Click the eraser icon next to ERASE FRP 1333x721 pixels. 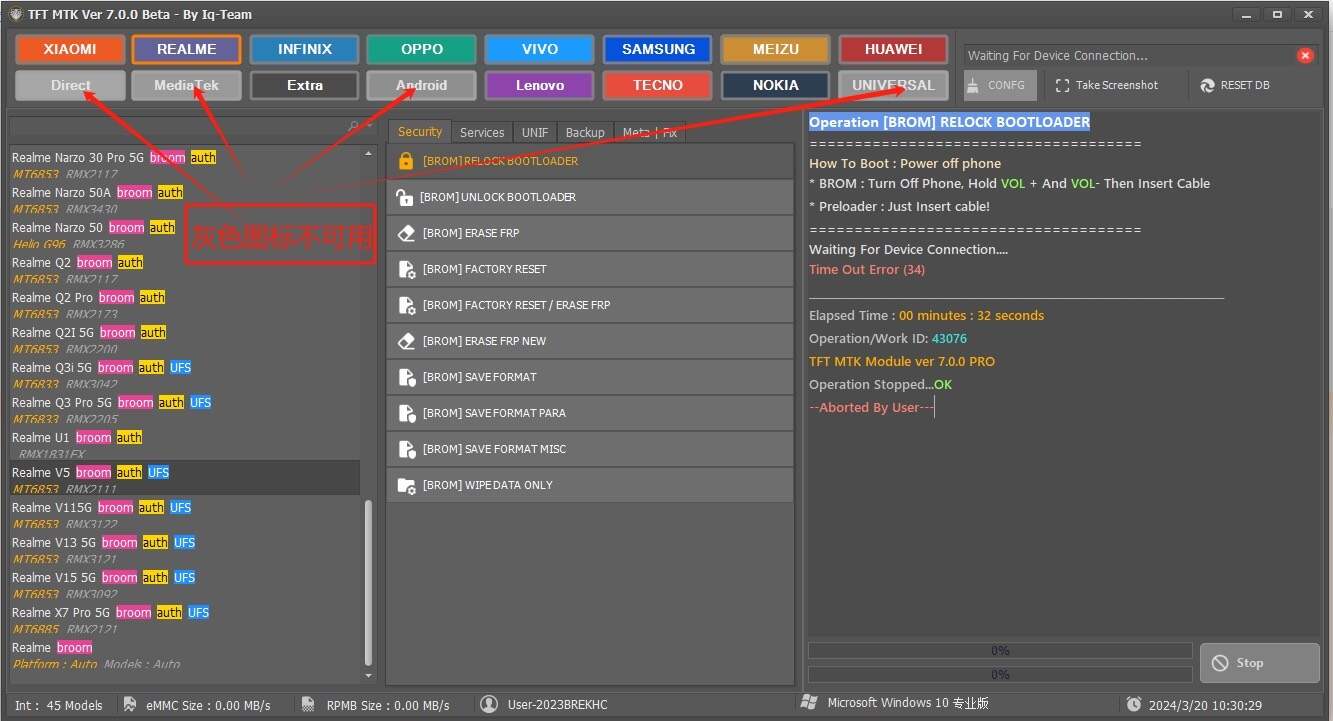coord(406,232)
